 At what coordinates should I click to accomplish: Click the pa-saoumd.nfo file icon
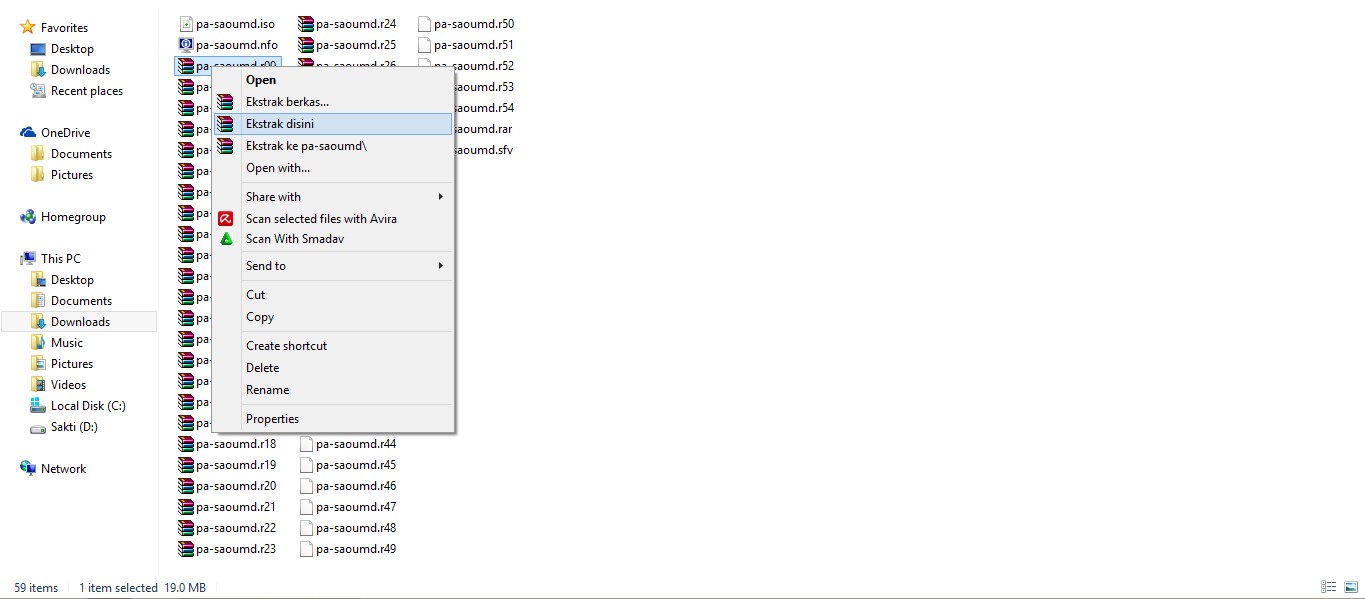(186, 44)
